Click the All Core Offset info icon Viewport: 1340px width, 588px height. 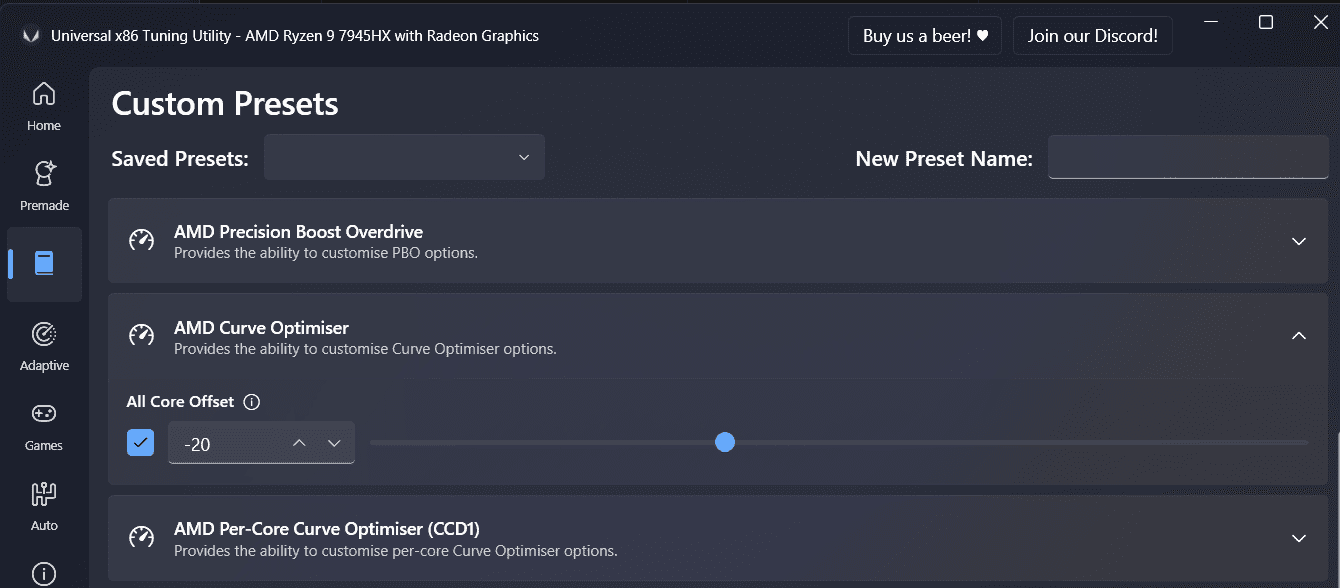tap(252, 402)
